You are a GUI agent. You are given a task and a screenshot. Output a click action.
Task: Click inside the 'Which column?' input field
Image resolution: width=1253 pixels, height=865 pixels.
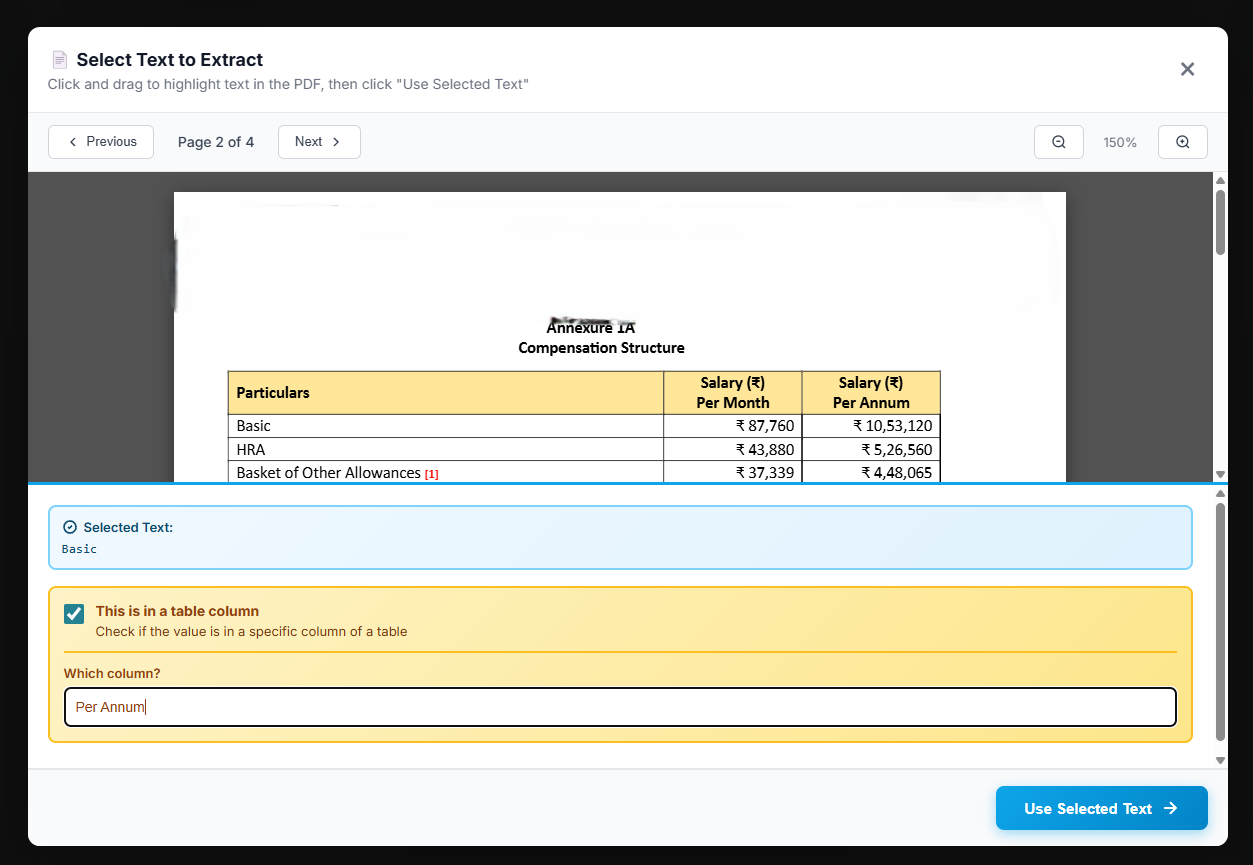tap(620, 707)
